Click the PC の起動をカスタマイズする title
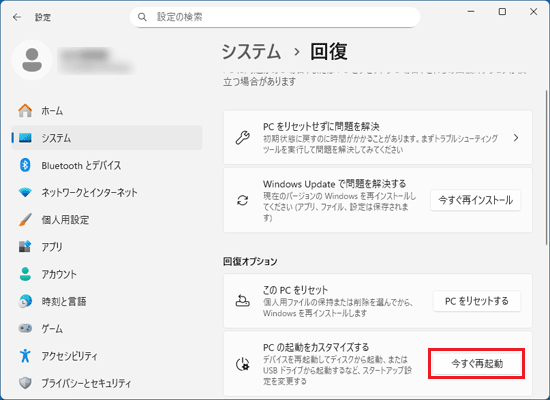Screen dimensions: 550x400 [316, 347]
